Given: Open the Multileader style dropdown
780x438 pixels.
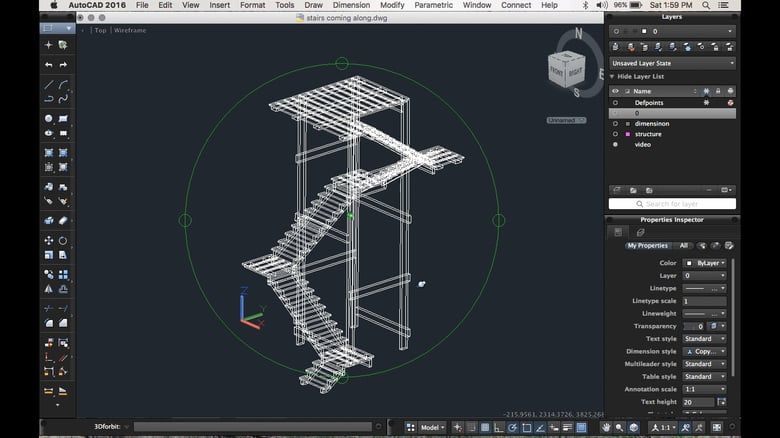Looking at the screenshot, I should point(705,364).
